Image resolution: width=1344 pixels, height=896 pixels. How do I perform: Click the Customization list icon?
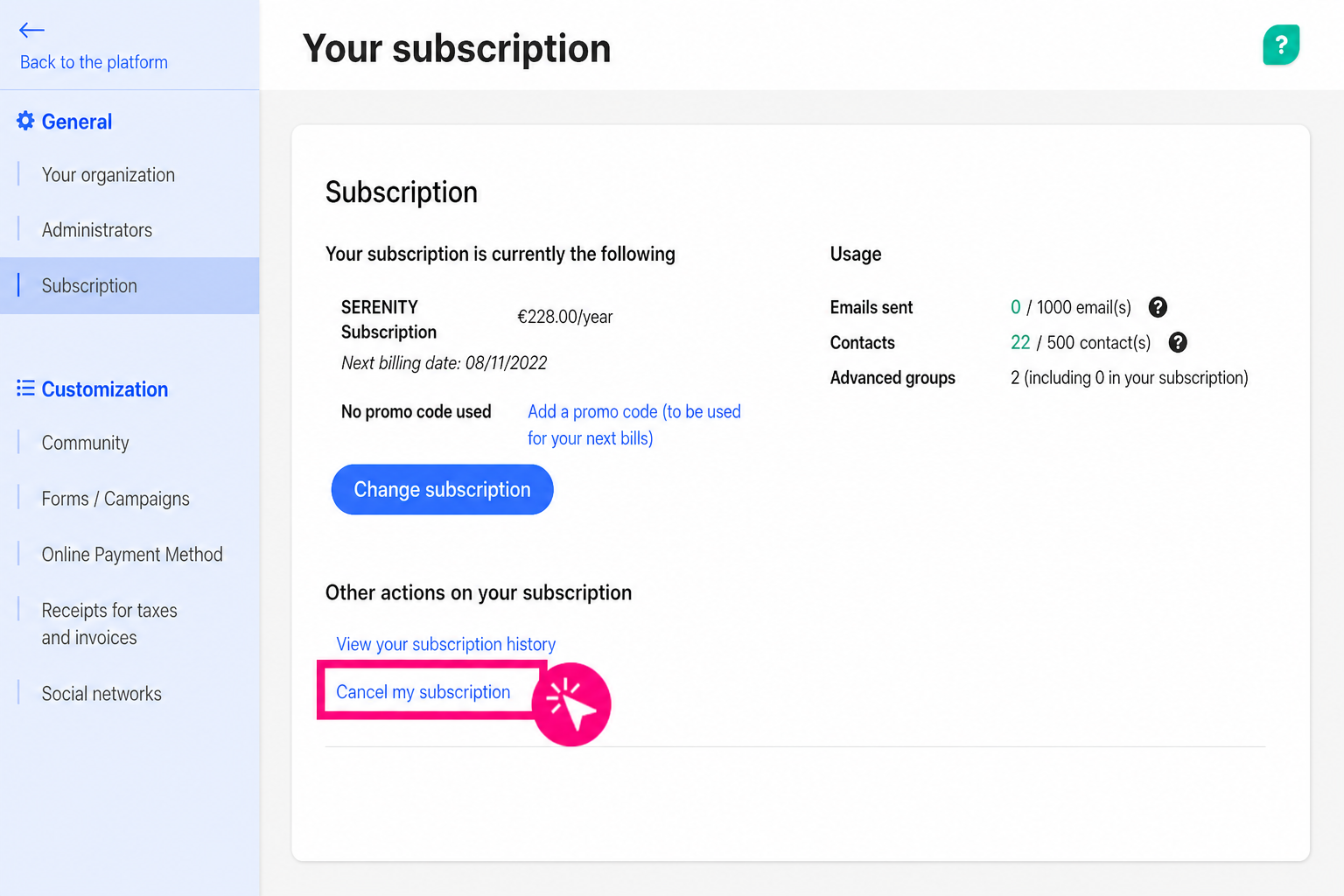pyautogui.click(x=25, y=388)
